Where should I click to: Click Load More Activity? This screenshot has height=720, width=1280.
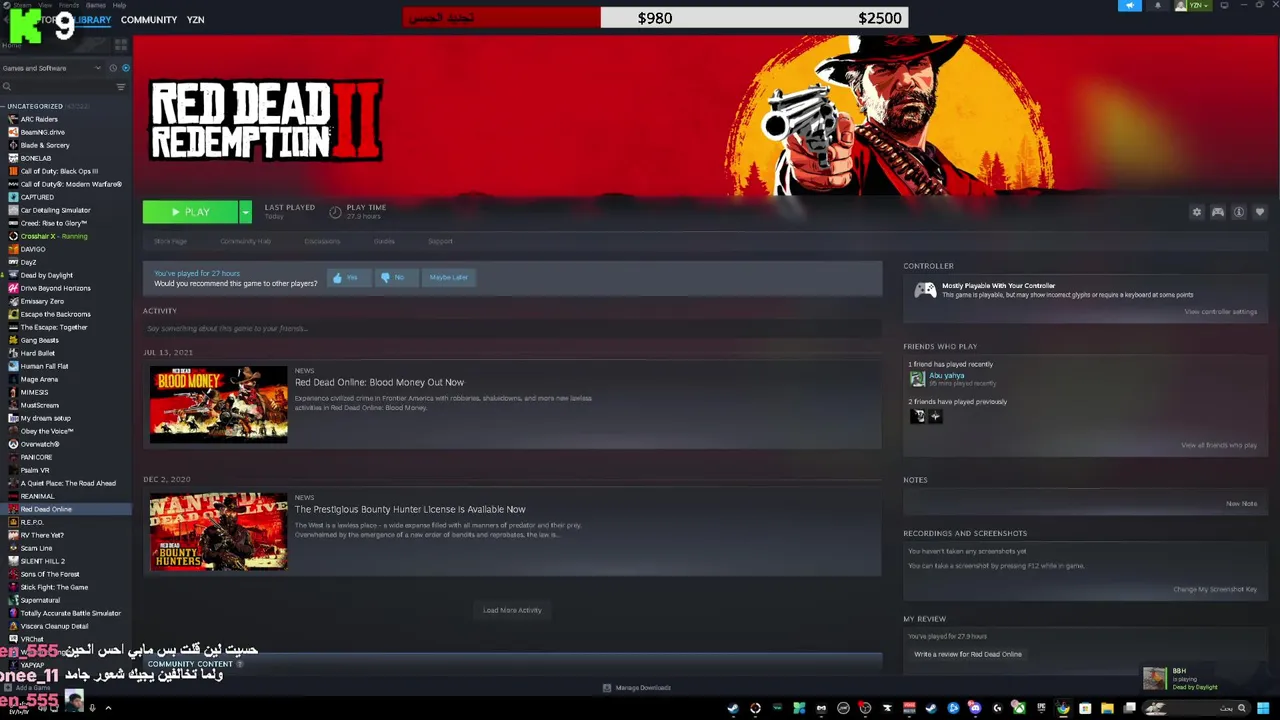click(x=512, y=610)
